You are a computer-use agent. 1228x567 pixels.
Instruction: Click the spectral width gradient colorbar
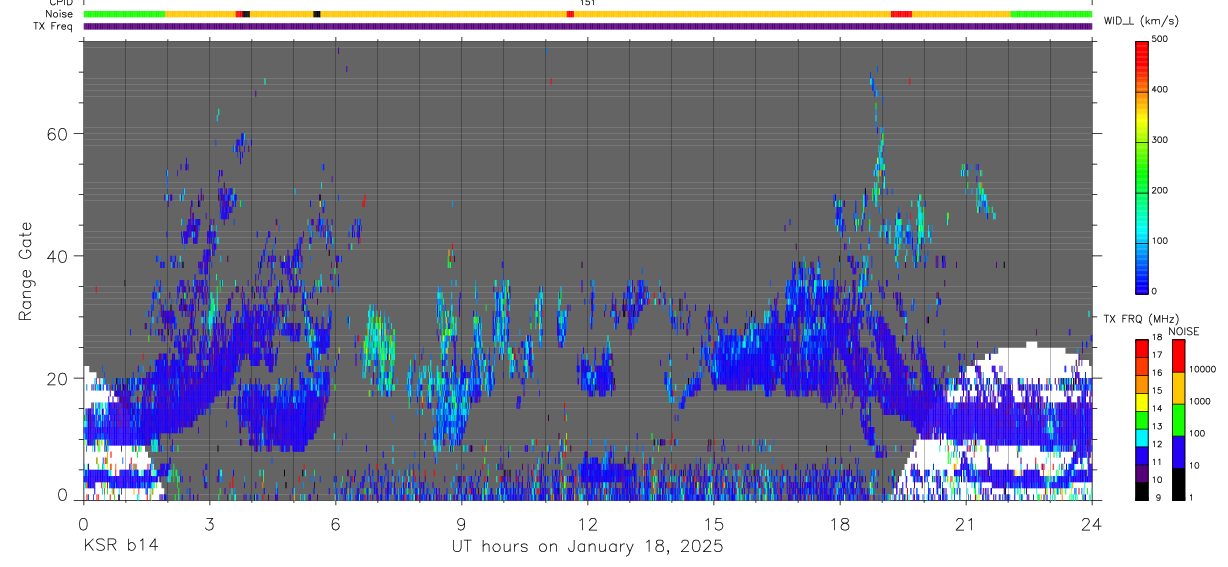[1142, 166]
